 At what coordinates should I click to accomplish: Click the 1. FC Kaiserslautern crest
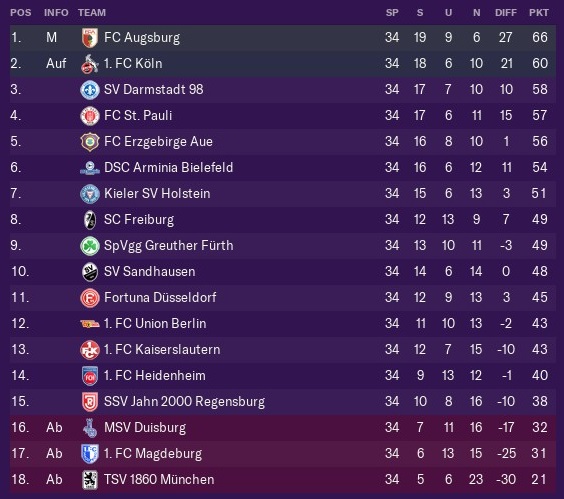[90, 350]
